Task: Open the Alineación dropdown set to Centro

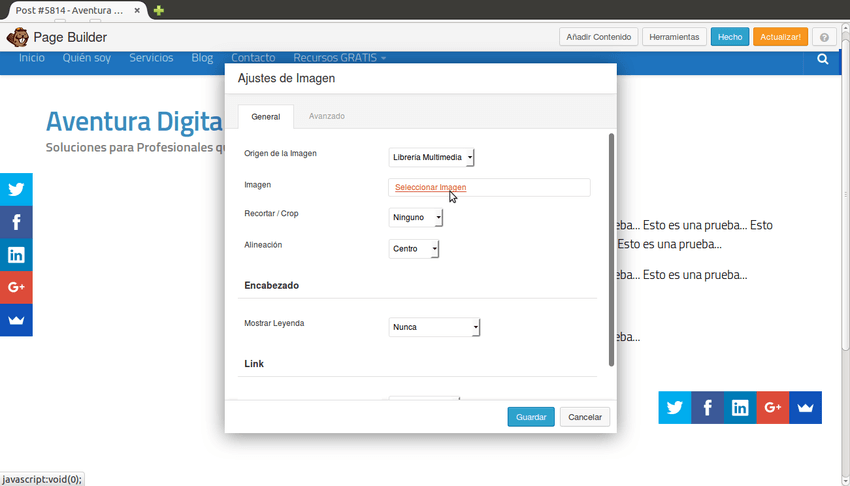Action: (414, 249)
